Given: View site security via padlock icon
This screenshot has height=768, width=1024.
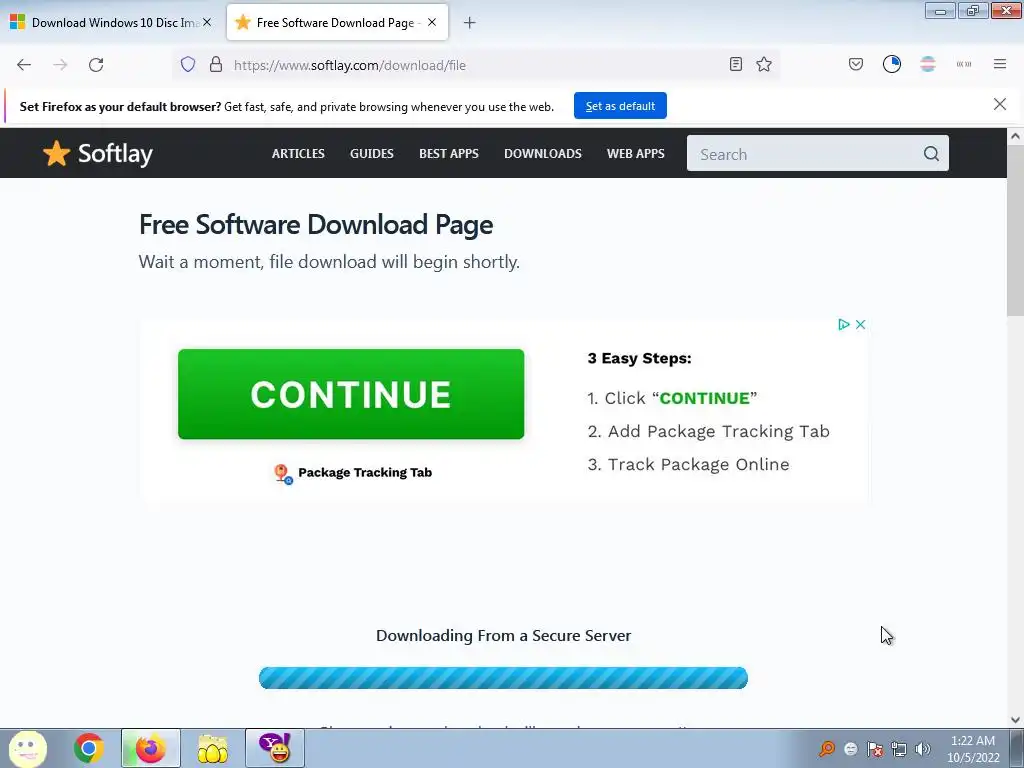Looking at the screenshot, I should 216,65.
